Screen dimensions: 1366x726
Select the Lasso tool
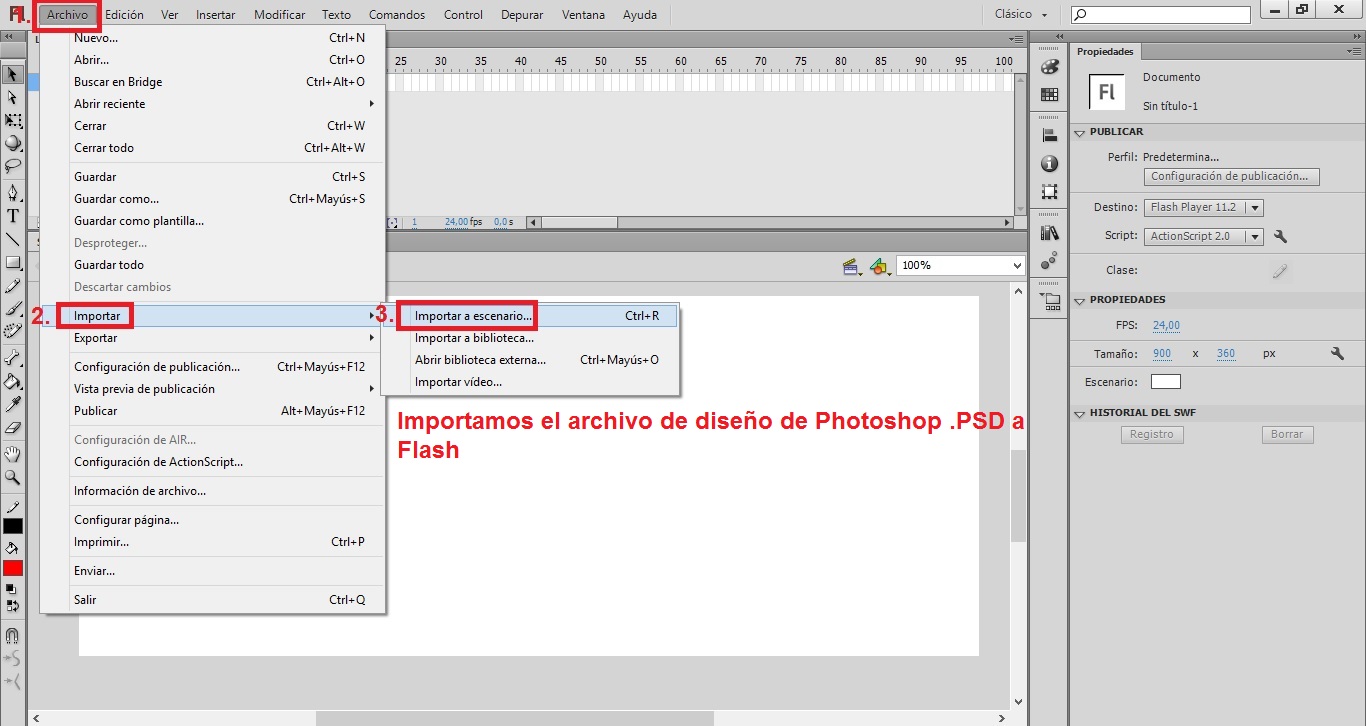tap(13, 166)
